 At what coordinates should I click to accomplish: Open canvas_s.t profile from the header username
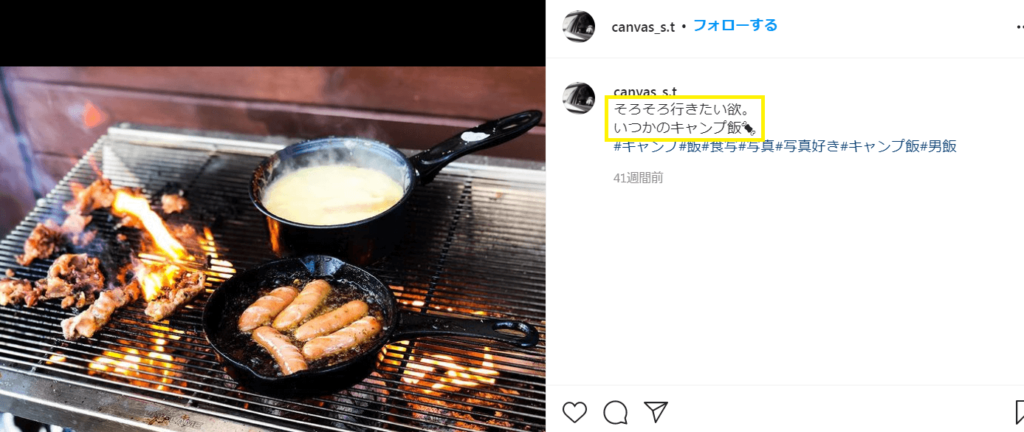643,27
